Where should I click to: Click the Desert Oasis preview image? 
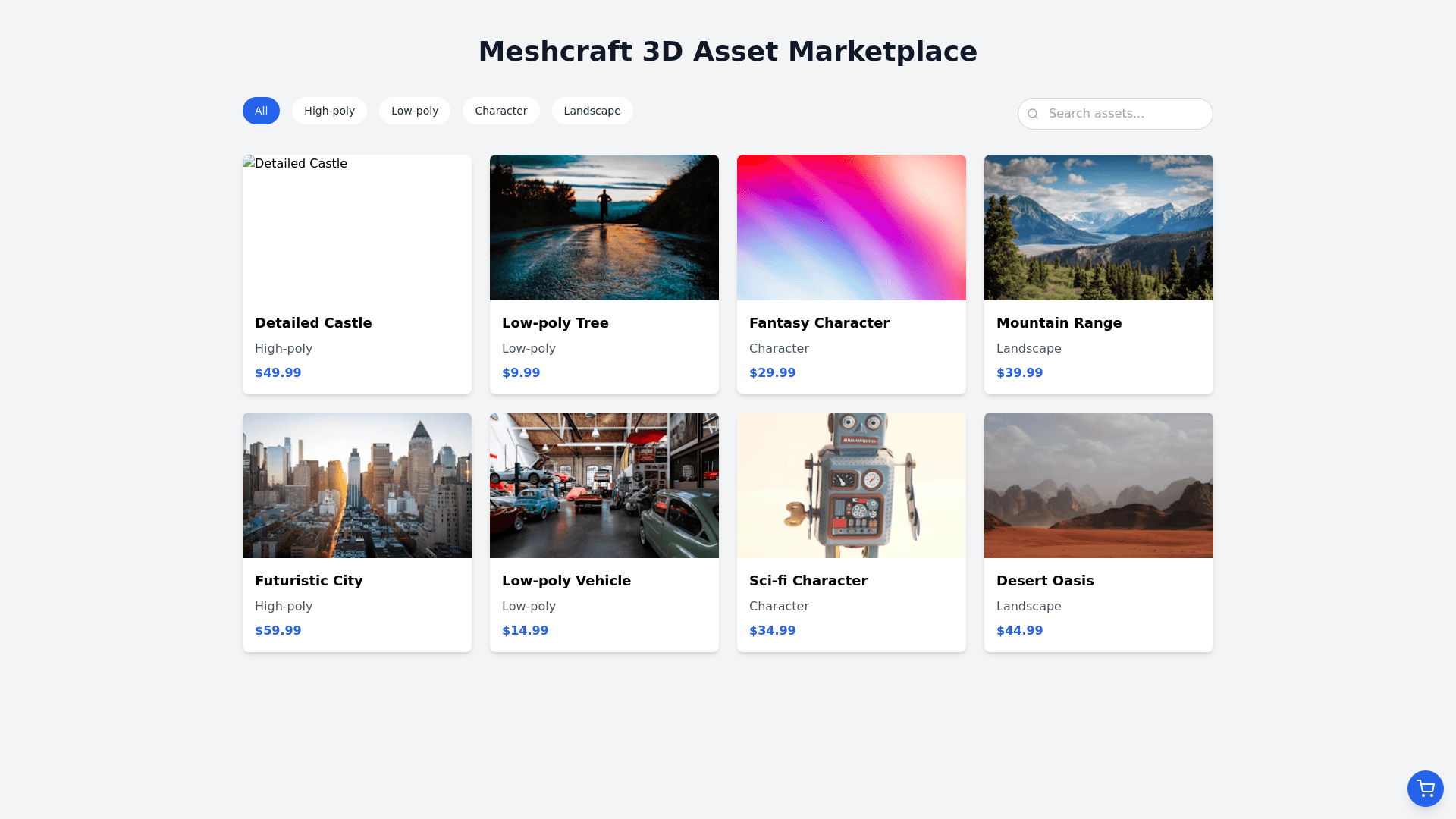pos(1099,485)
